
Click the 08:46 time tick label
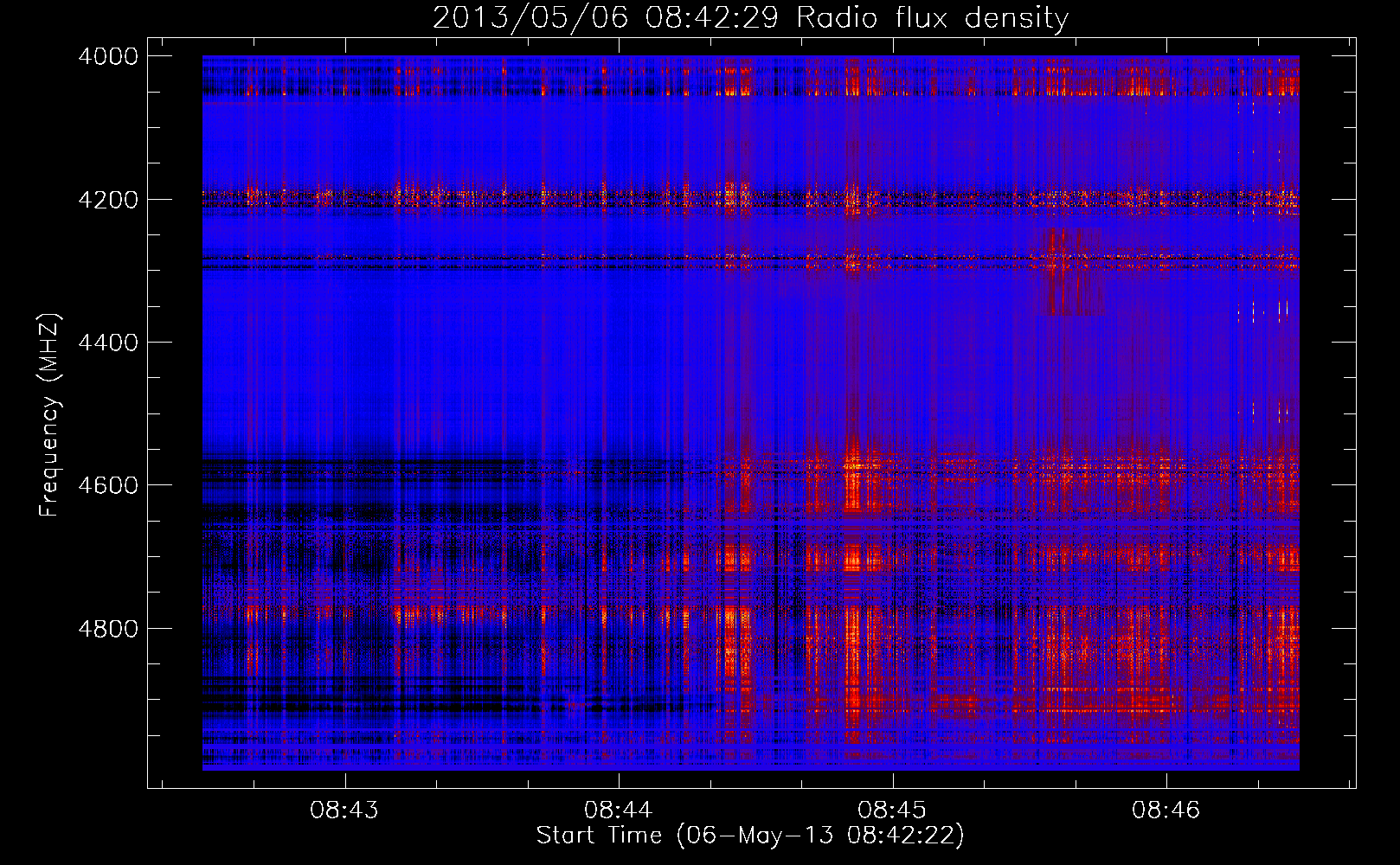point(1166,811)
